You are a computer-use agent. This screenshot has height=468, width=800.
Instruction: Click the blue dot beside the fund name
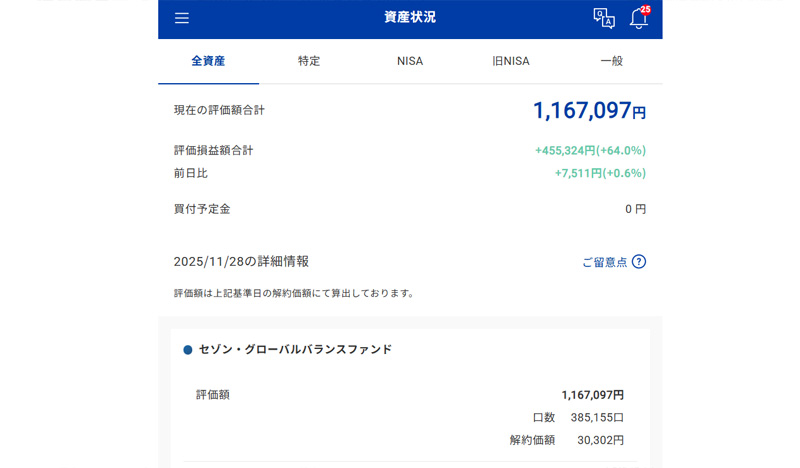[187, 350]
